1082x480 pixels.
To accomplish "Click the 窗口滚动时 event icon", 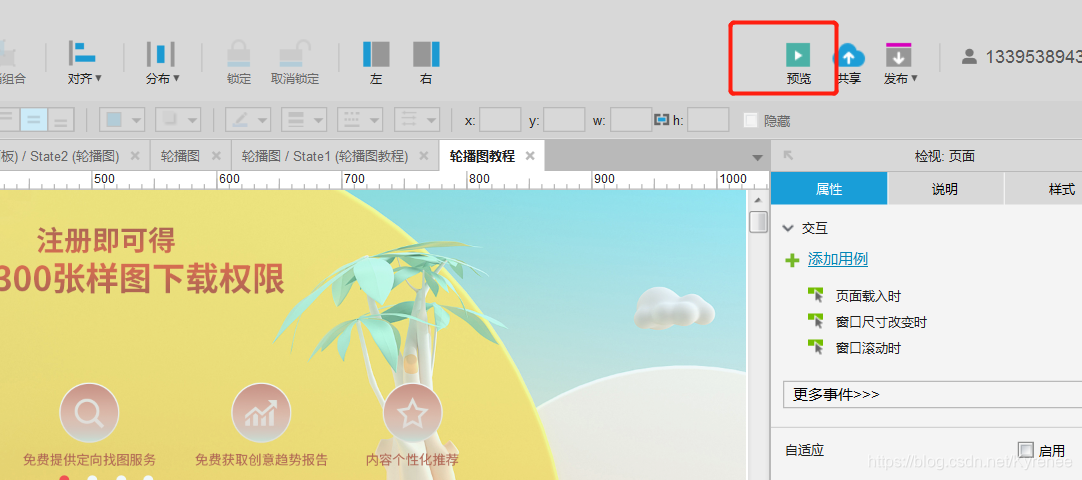I will (816, 347).
